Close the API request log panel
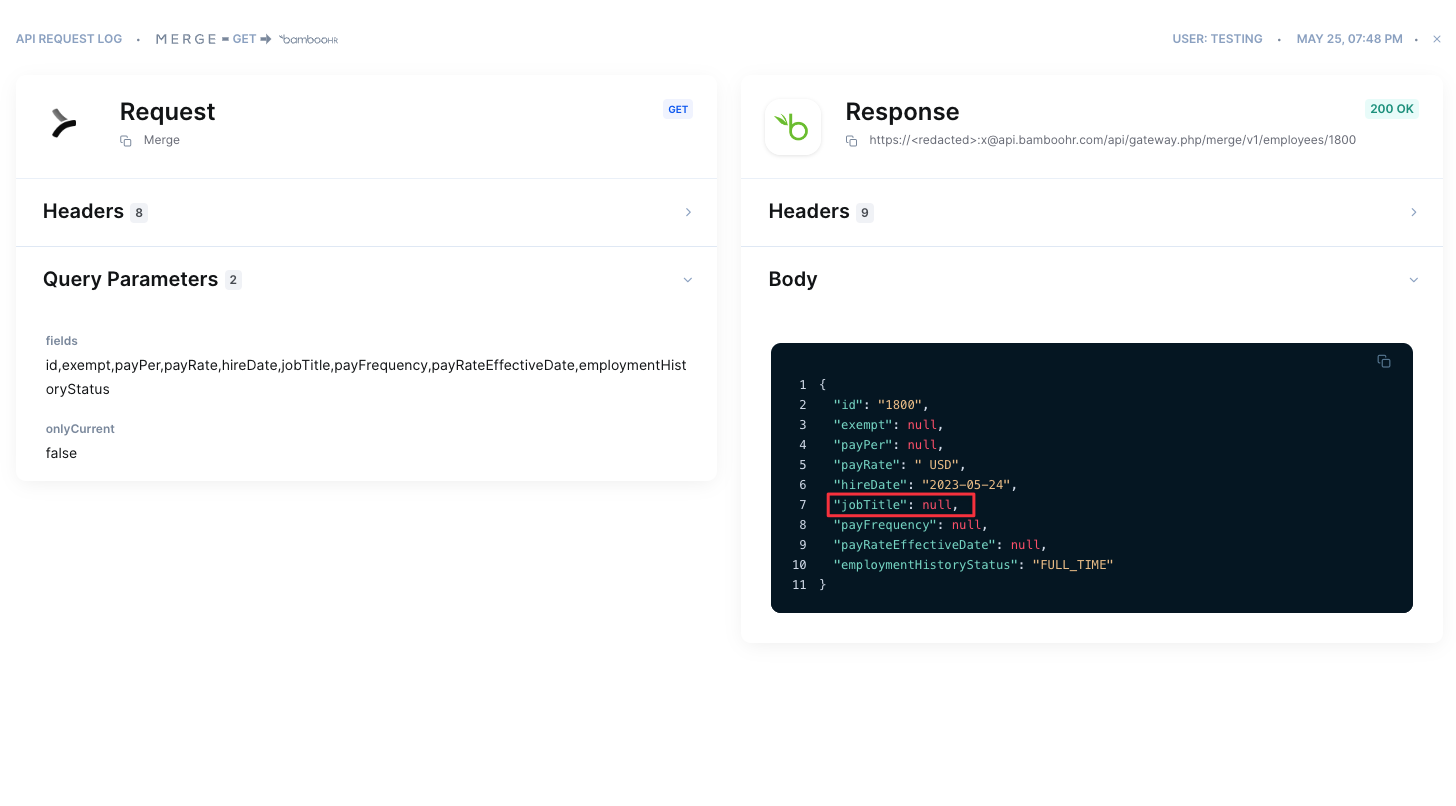Image resolution: width=1456 pixels, height=806 pixels. coord(1437,39)
